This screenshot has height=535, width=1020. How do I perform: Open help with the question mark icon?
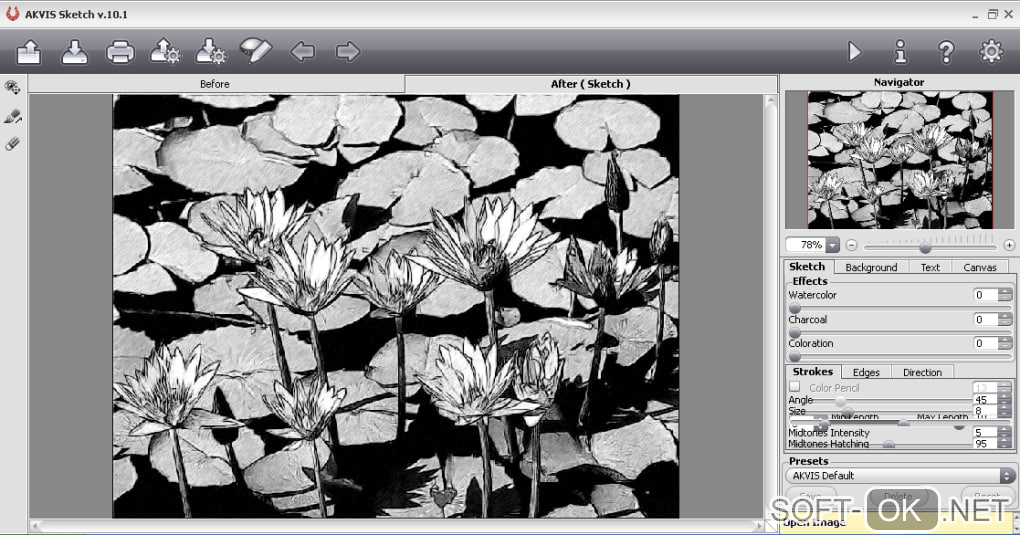click(x=946, y=51)
